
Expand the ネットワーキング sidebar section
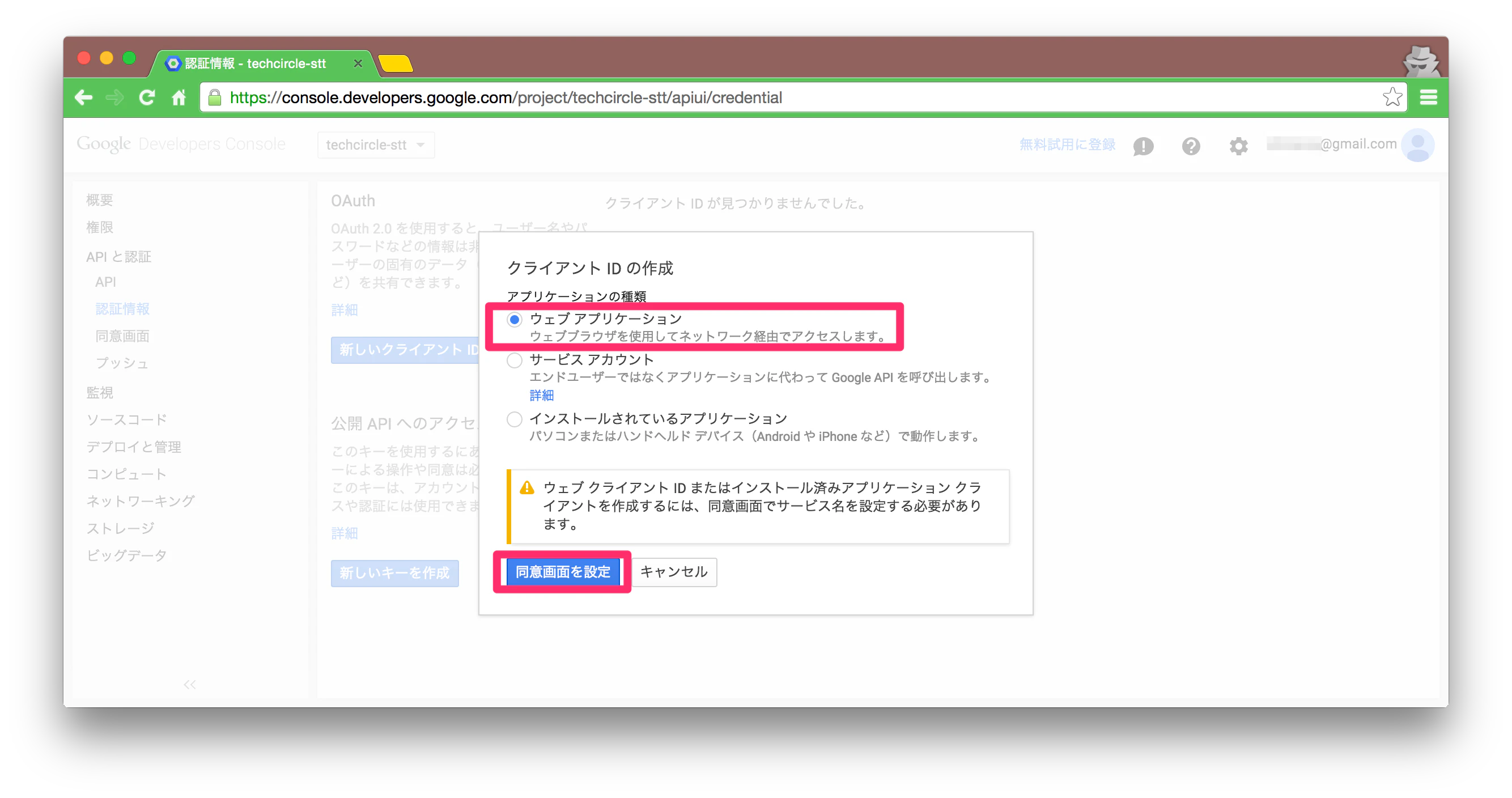(141, 500)
